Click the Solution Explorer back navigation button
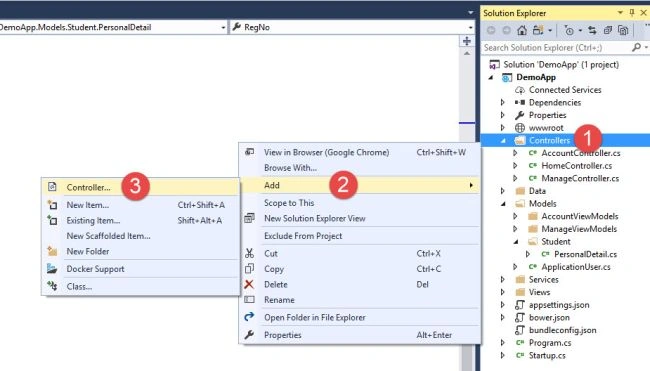 click(491, 30)
